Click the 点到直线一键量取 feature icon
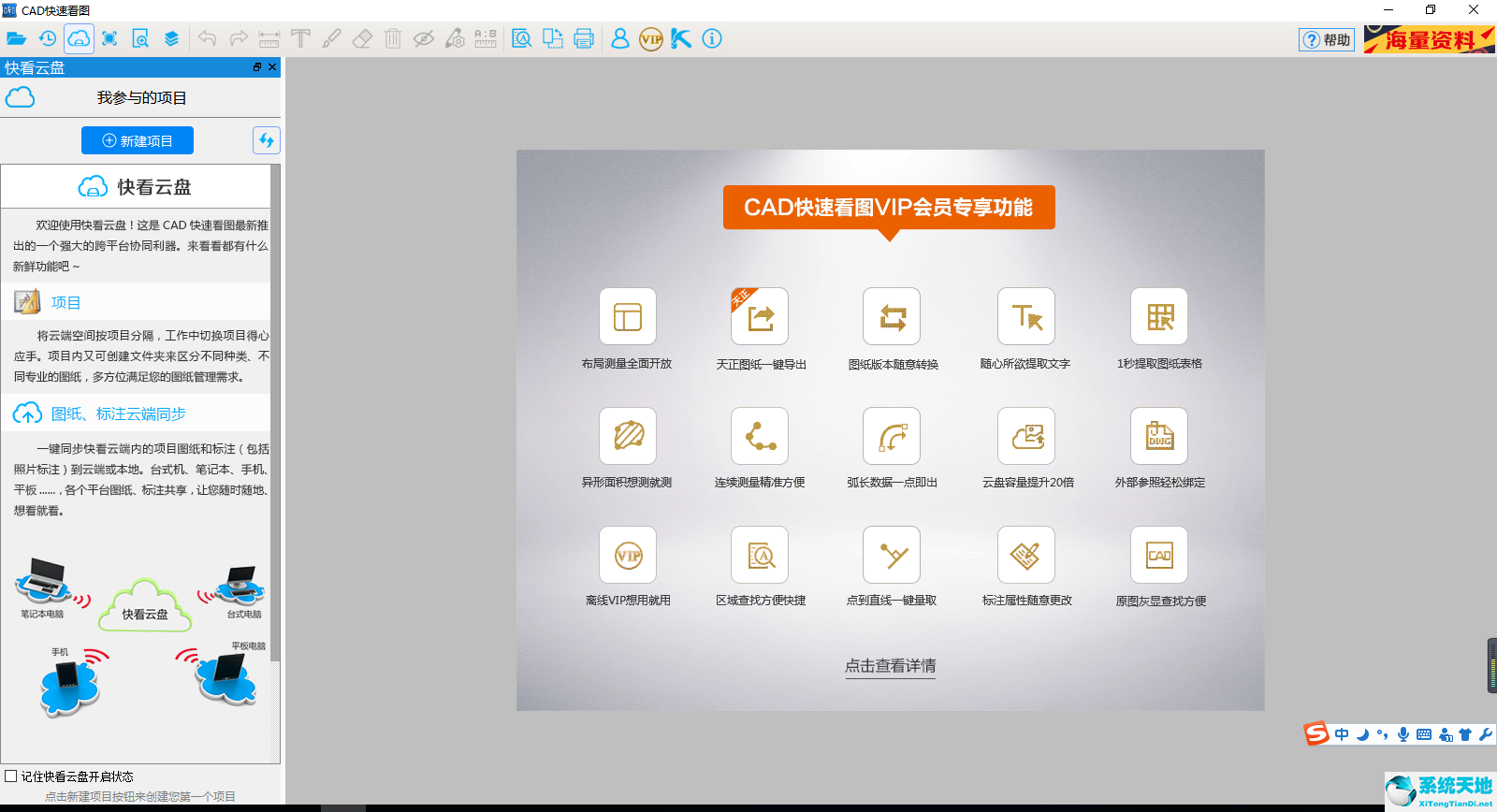1497x812 pixels. (892, 555)
